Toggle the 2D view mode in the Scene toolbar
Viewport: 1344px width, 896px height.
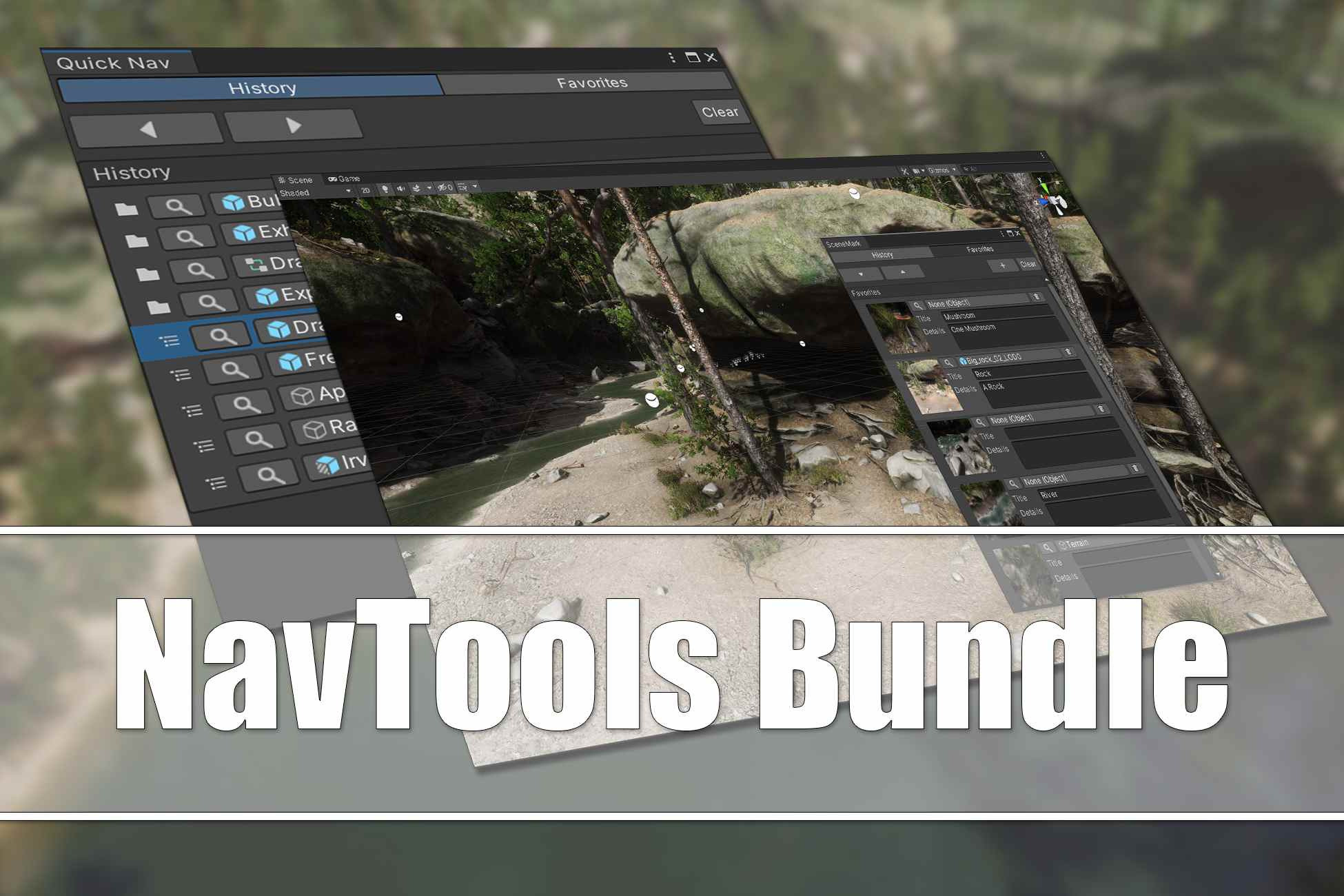[x=366, y=190]
